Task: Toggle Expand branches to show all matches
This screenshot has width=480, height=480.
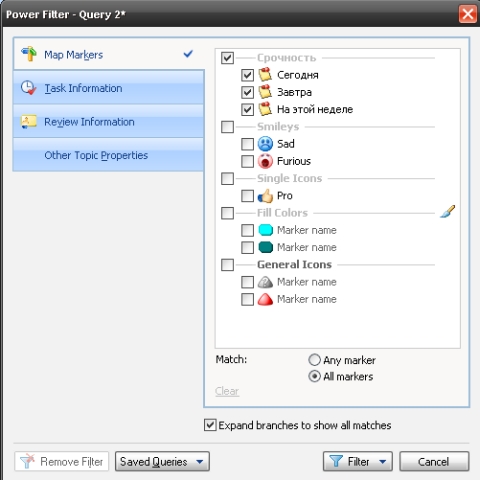Action: point(210,425)
